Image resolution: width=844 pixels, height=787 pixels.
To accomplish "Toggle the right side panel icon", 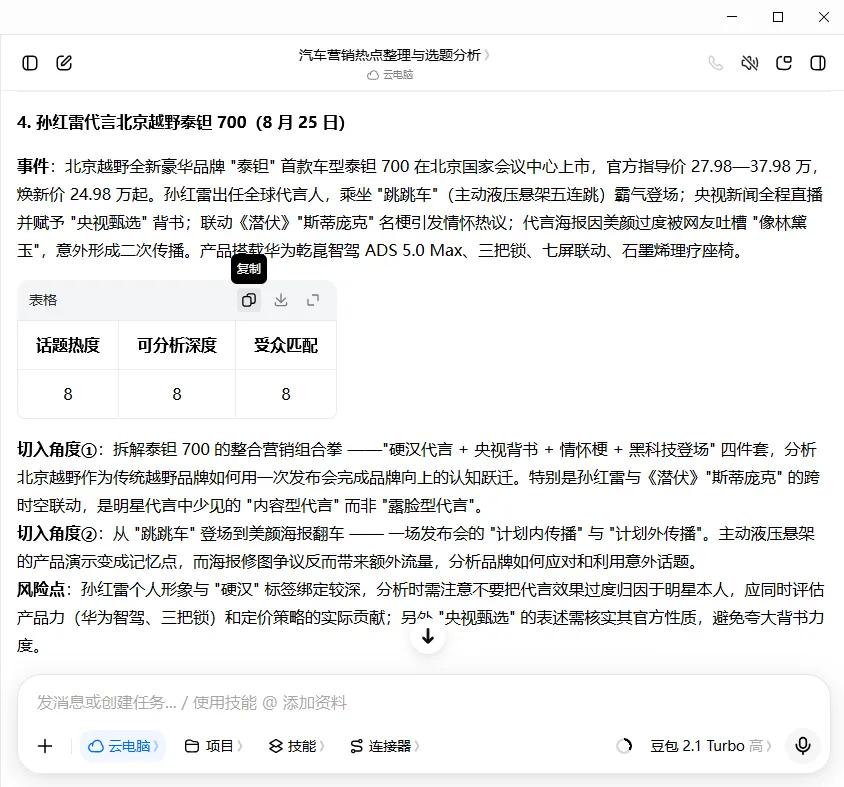I will (x=818, y=63).
